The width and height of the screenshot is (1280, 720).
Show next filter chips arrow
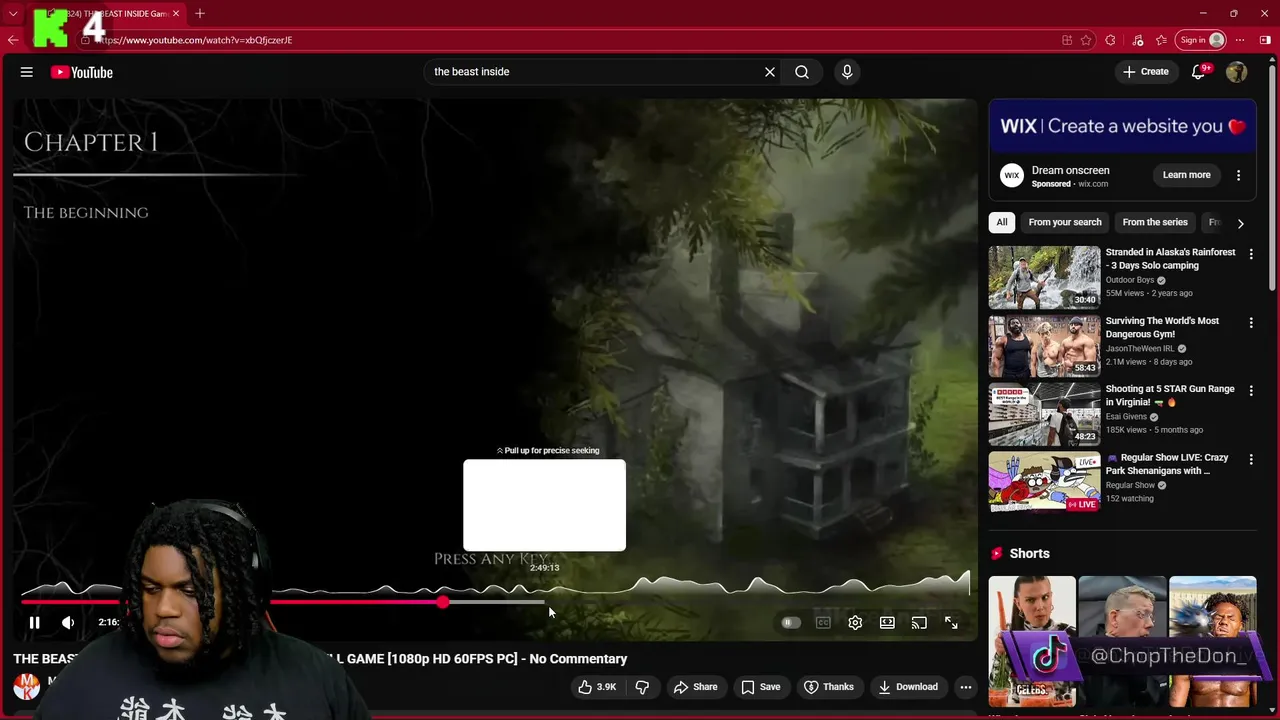[x=1240, y=223]
